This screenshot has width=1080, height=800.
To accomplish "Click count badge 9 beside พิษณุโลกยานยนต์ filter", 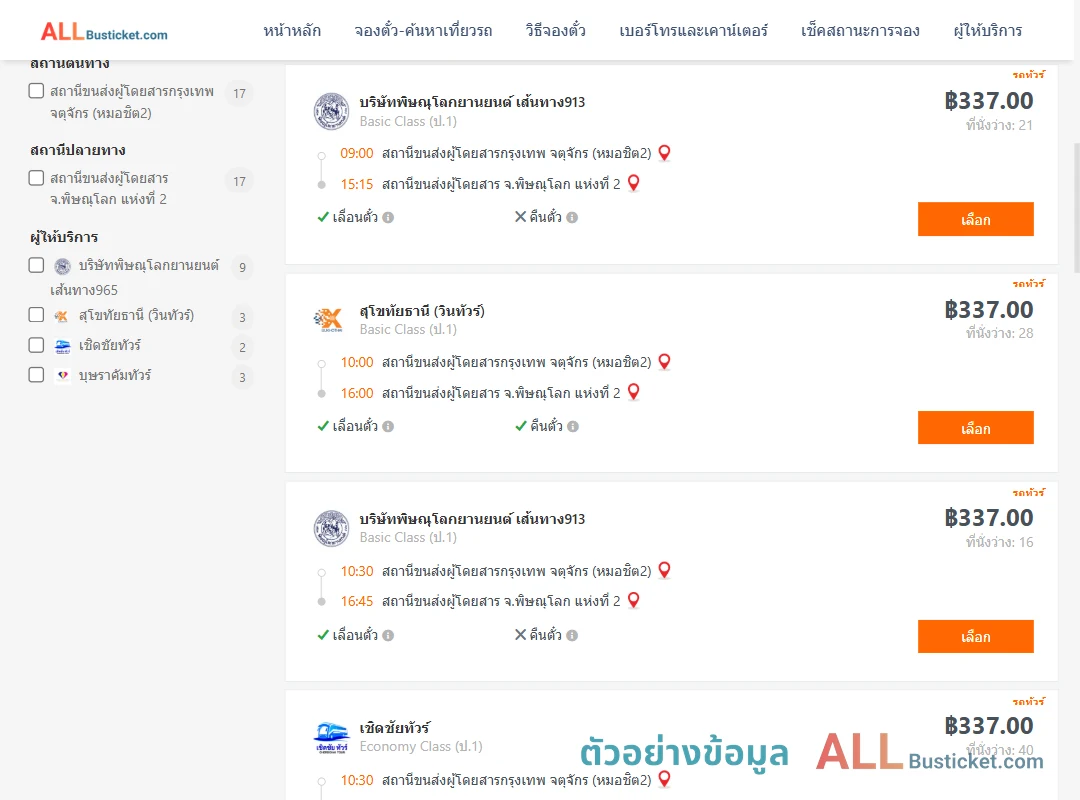I will coord(242,267).
